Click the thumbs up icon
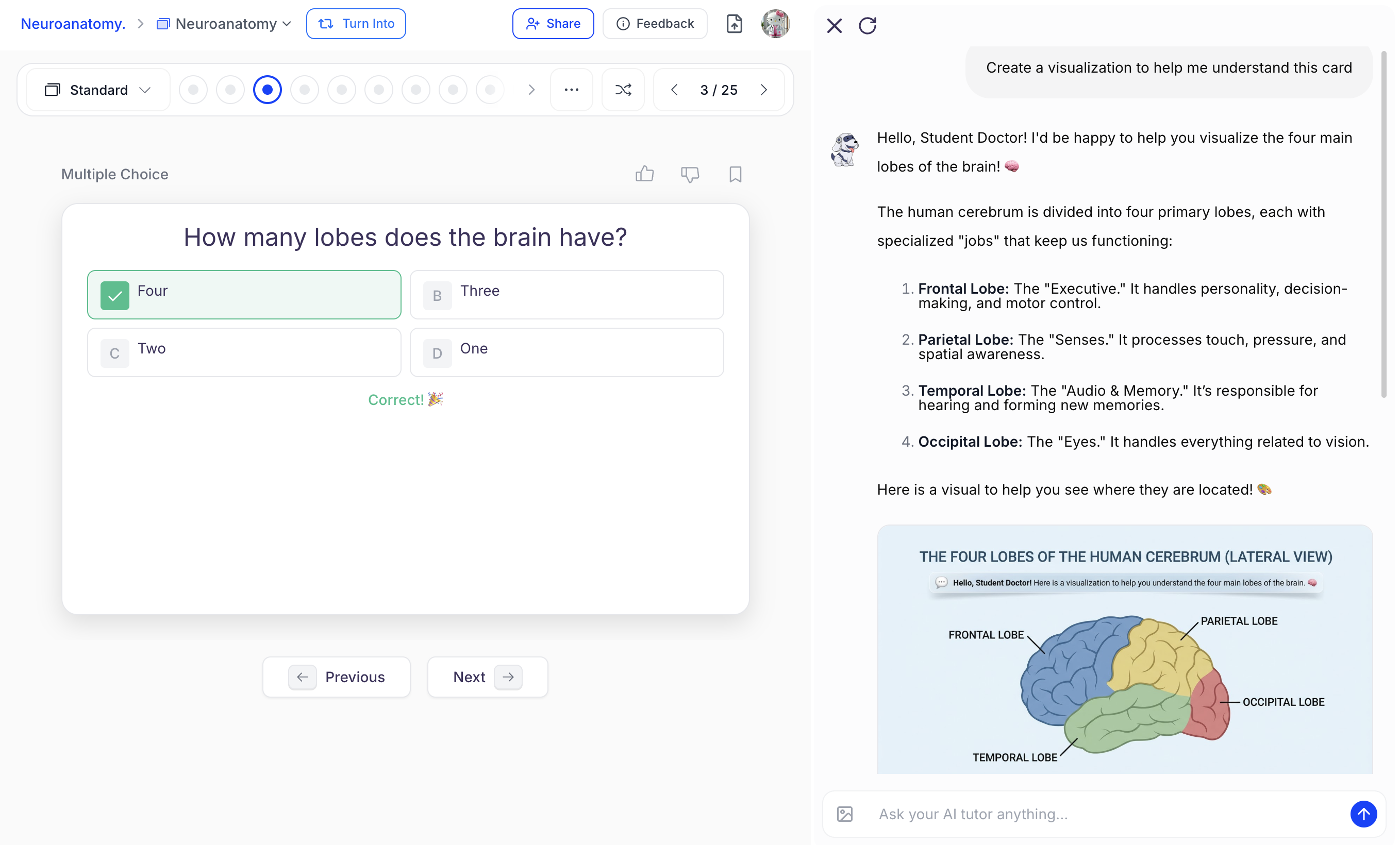This screenshot has height=845, width=1400. (644, 174)
